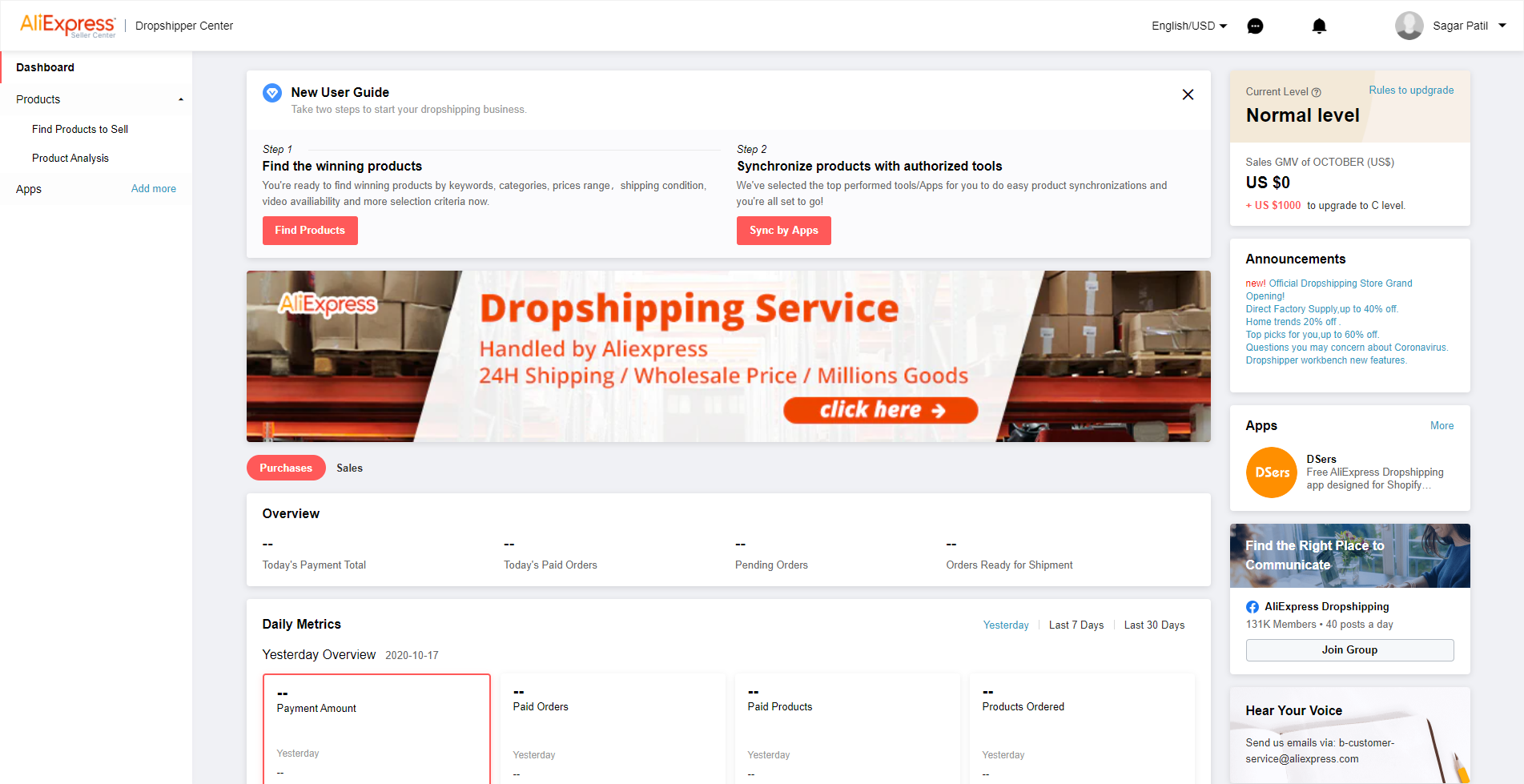Click the Join Group button

pos(1350,650)
